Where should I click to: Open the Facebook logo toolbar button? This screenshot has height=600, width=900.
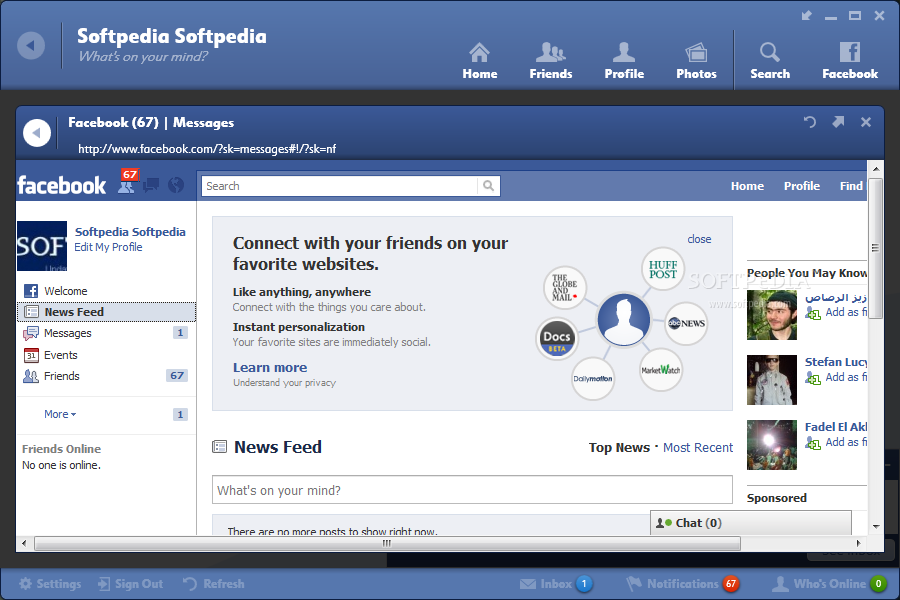[x=850, y=61]
